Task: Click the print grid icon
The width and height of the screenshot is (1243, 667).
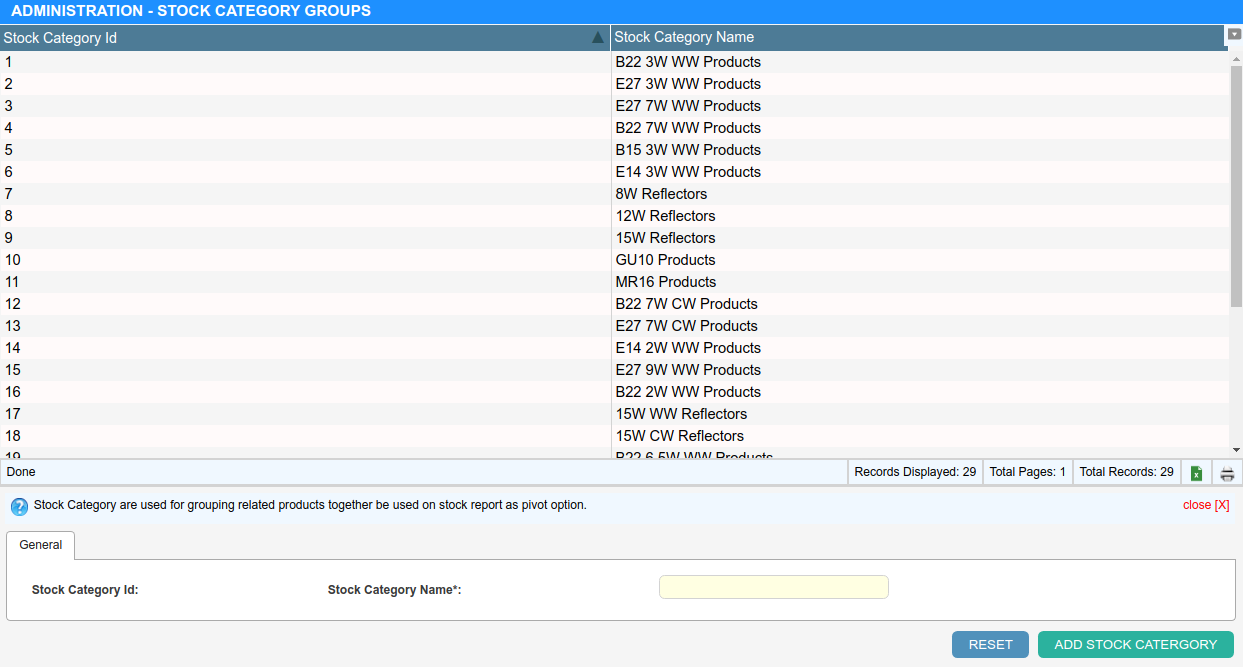Action: coord(1227,473)
